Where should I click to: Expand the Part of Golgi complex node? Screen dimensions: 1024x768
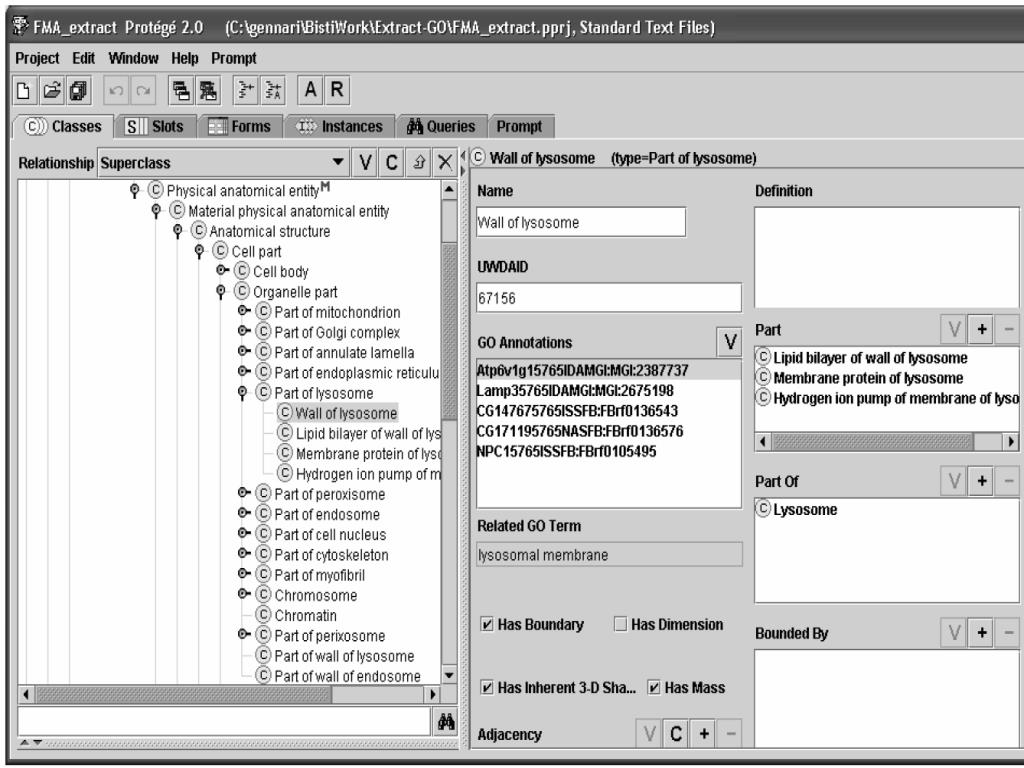point(244,331)
